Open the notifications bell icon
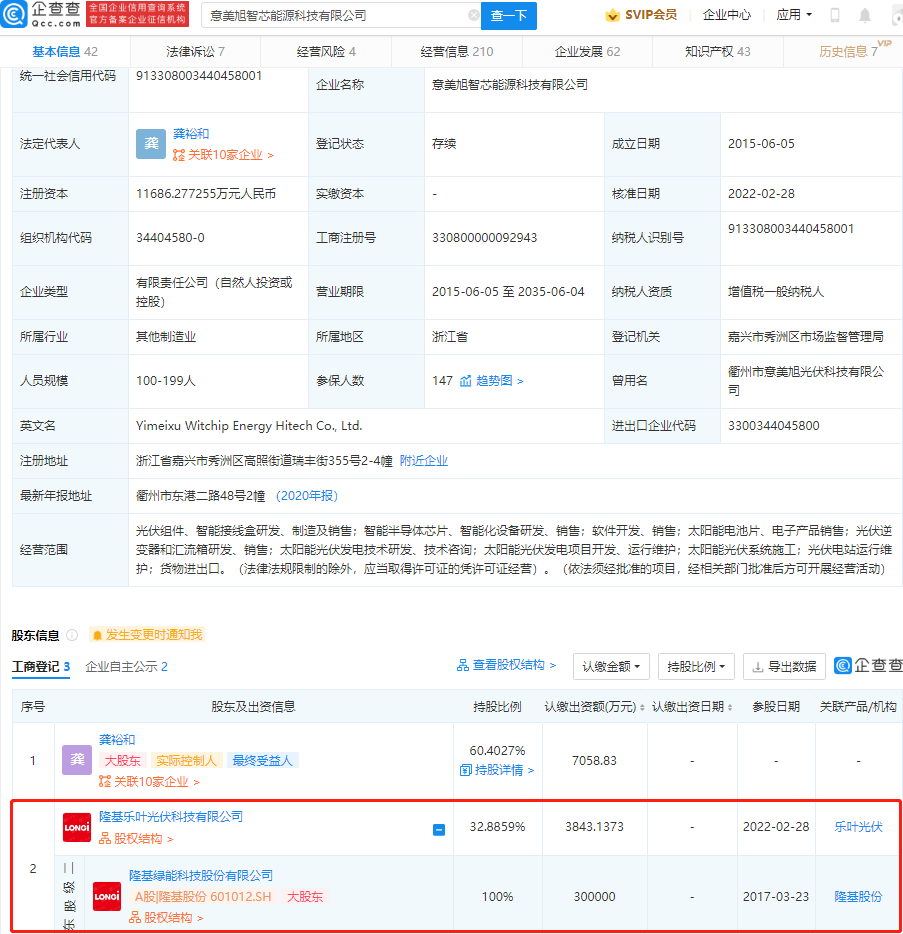Viewport: 903px width, 934px height. 865,15
